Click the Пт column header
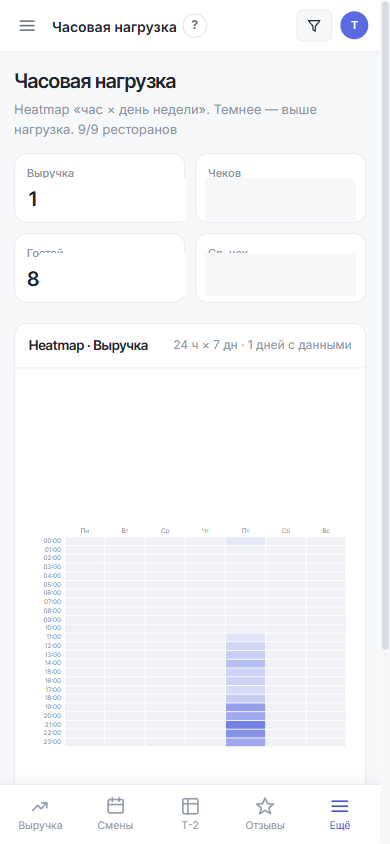This screenshot has height=844, width=390. tap(245, 531)
